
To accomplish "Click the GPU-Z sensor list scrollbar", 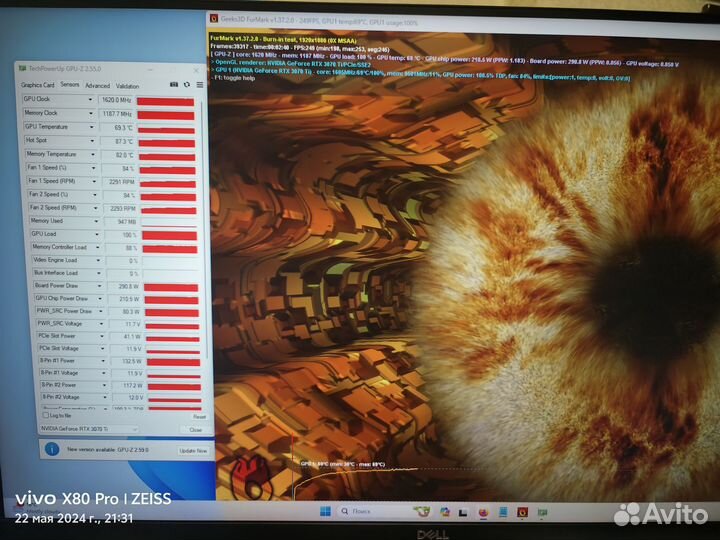I will pos(204,230).
